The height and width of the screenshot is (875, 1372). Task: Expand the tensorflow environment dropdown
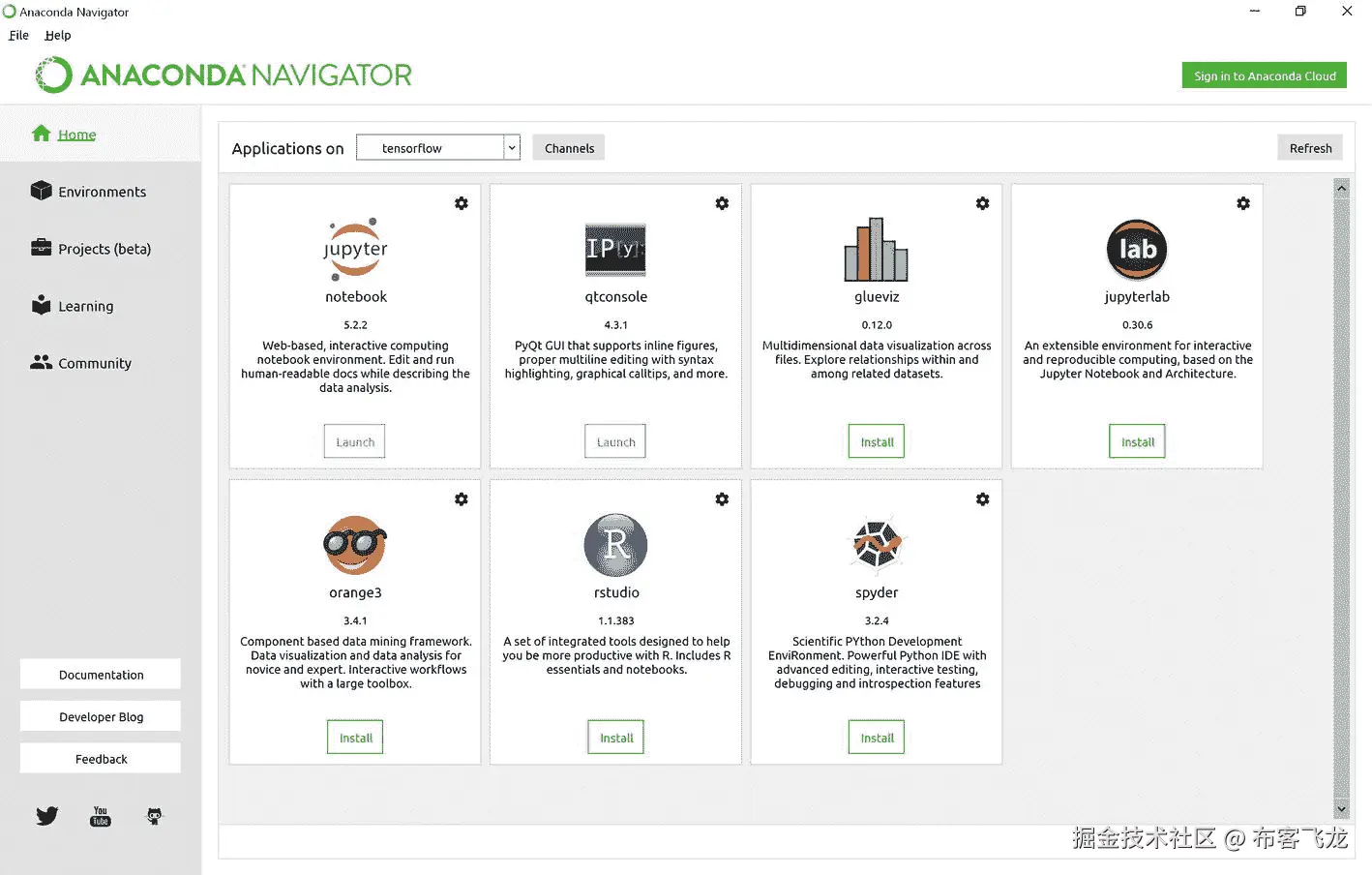[512, 148]
